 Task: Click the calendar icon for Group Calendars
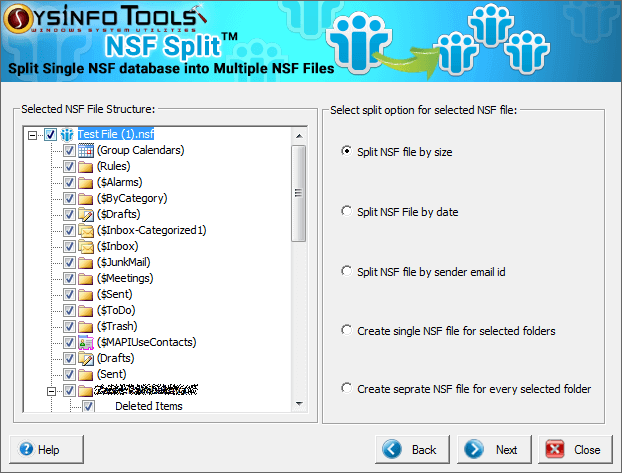pos(86,150)
